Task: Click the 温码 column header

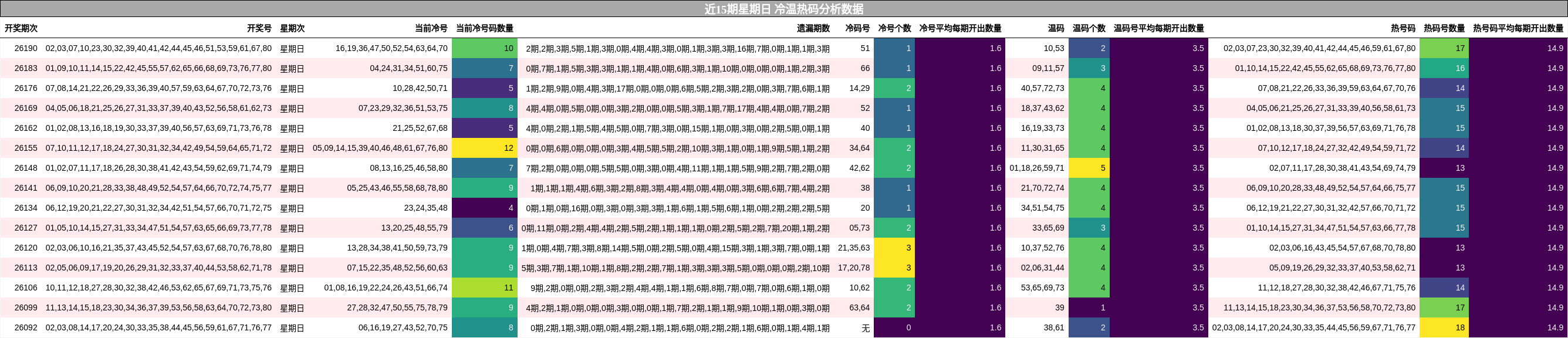Action: click(x=1056, y=28)
